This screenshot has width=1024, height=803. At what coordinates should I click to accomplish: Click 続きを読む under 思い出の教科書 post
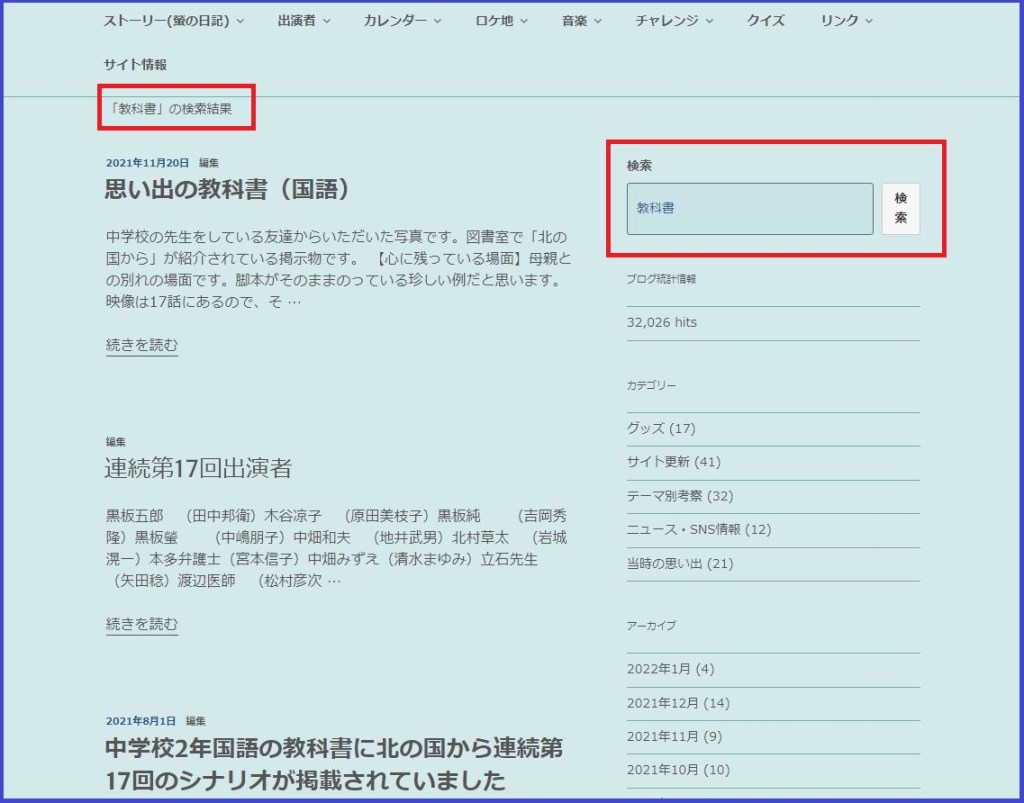pyautogui.click(x=142, y=345)
